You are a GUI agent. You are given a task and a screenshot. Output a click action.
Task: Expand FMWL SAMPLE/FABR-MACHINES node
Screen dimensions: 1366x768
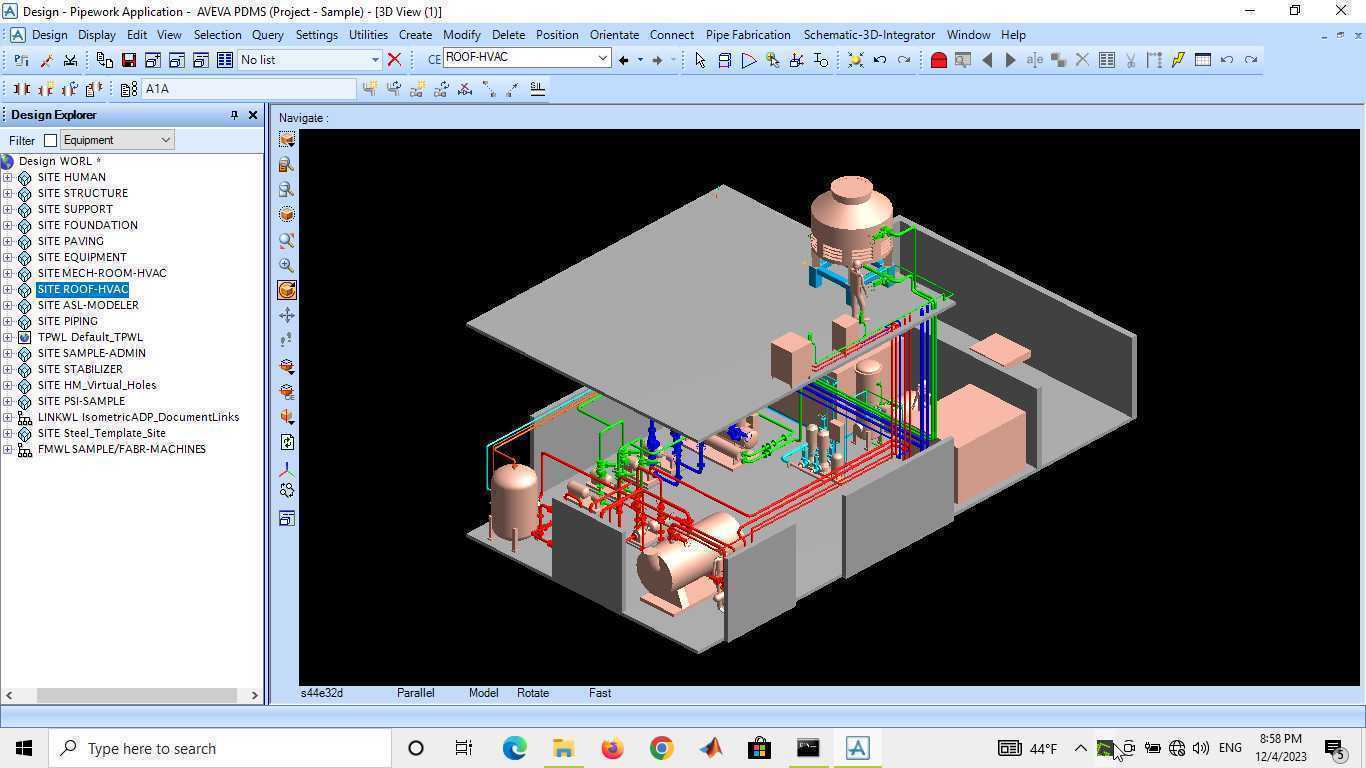point(8,449)
